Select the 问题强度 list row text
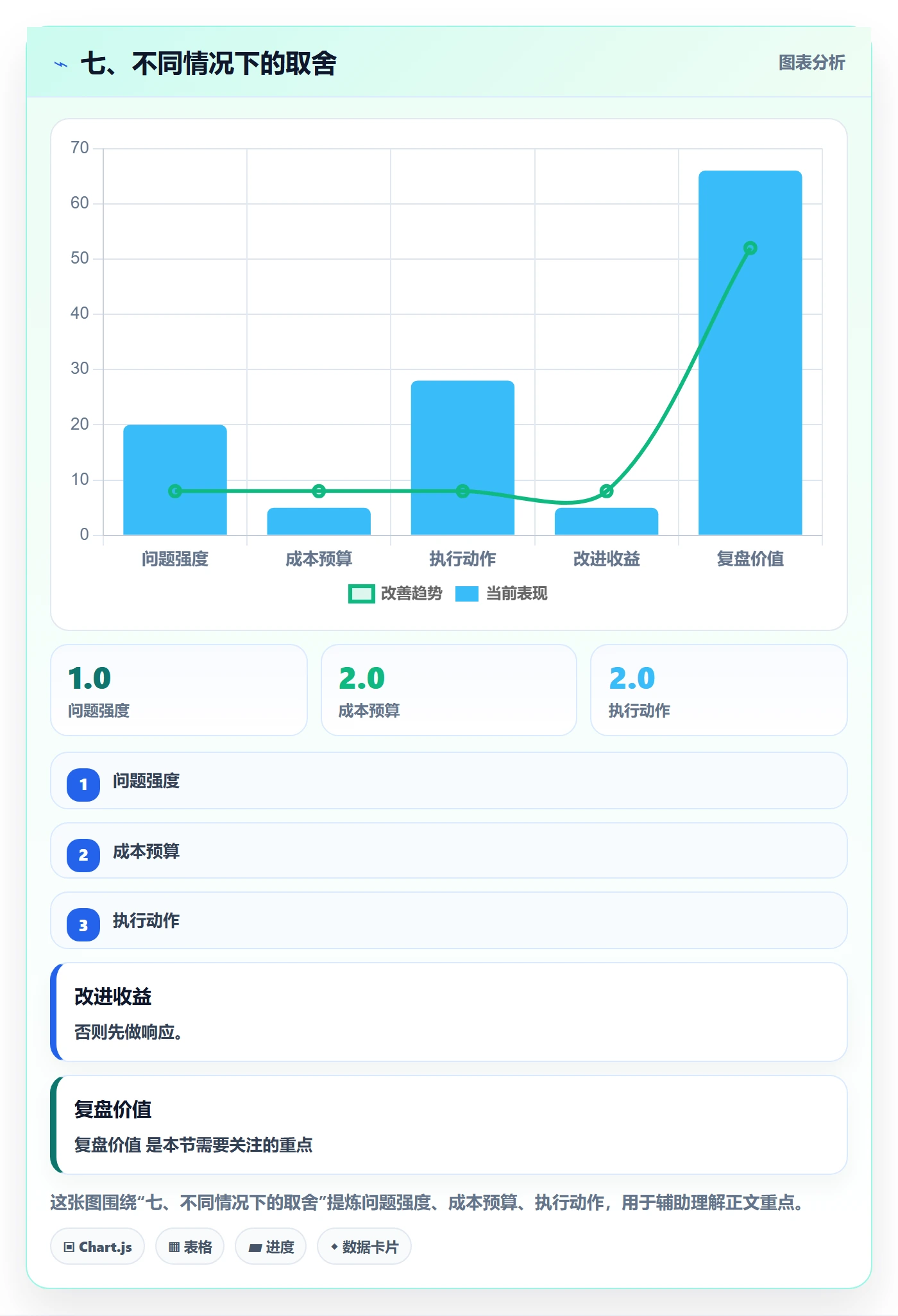898x1316 pixels. tap(146, 781)
